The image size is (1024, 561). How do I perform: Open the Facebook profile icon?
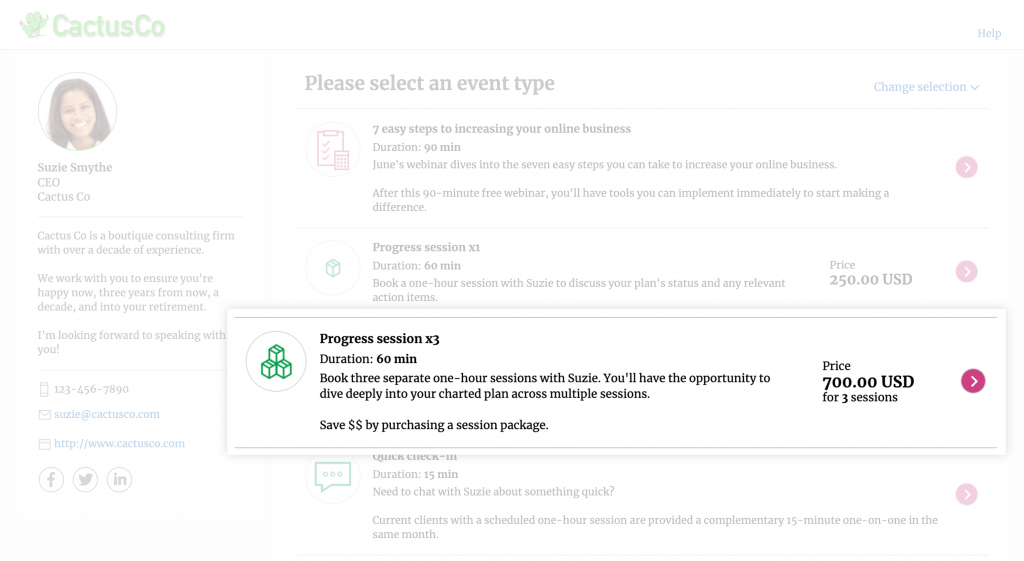click(x=51, y=480)
